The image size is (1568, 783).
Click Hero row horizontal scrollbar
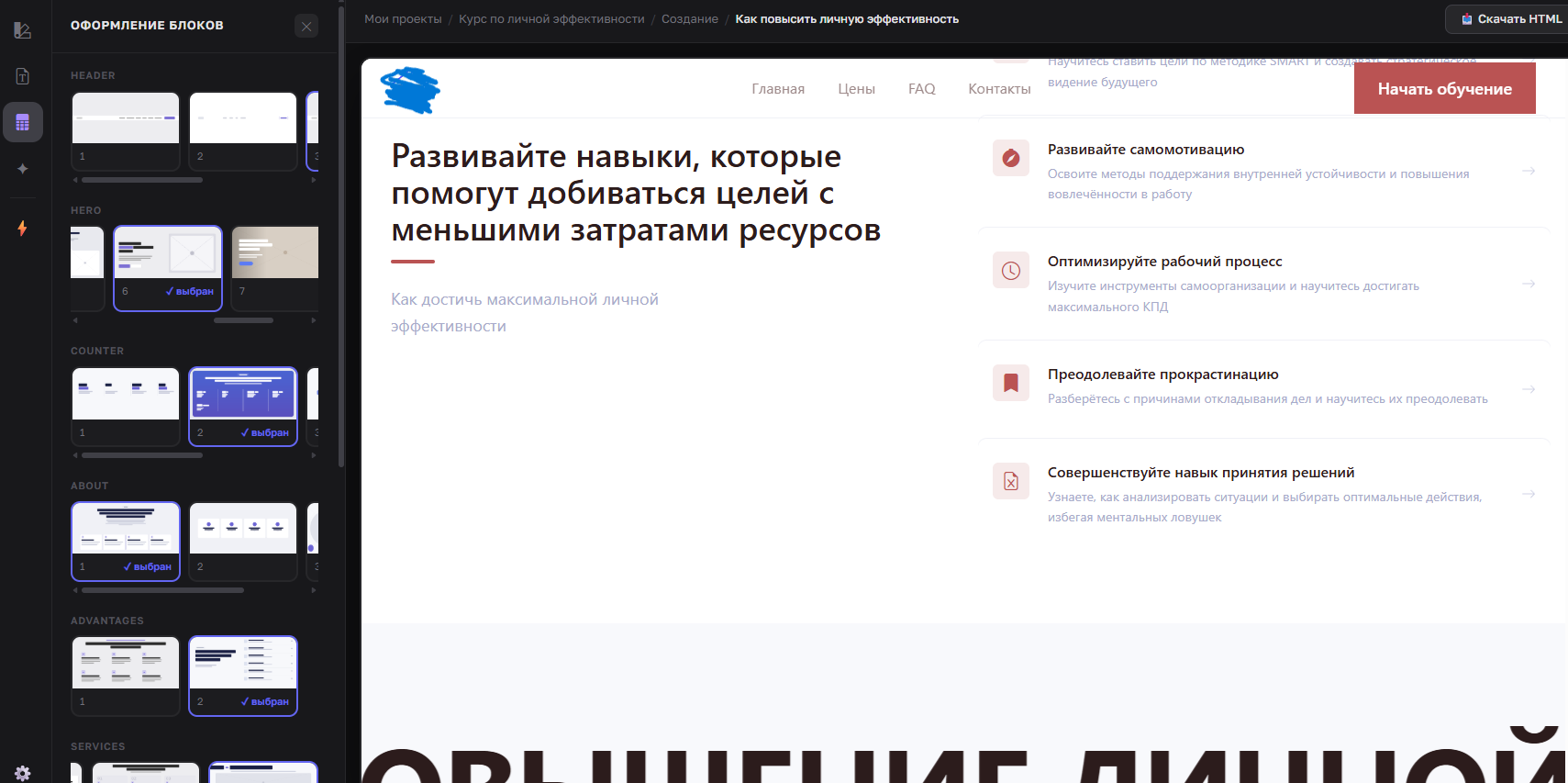pos(243,320)
